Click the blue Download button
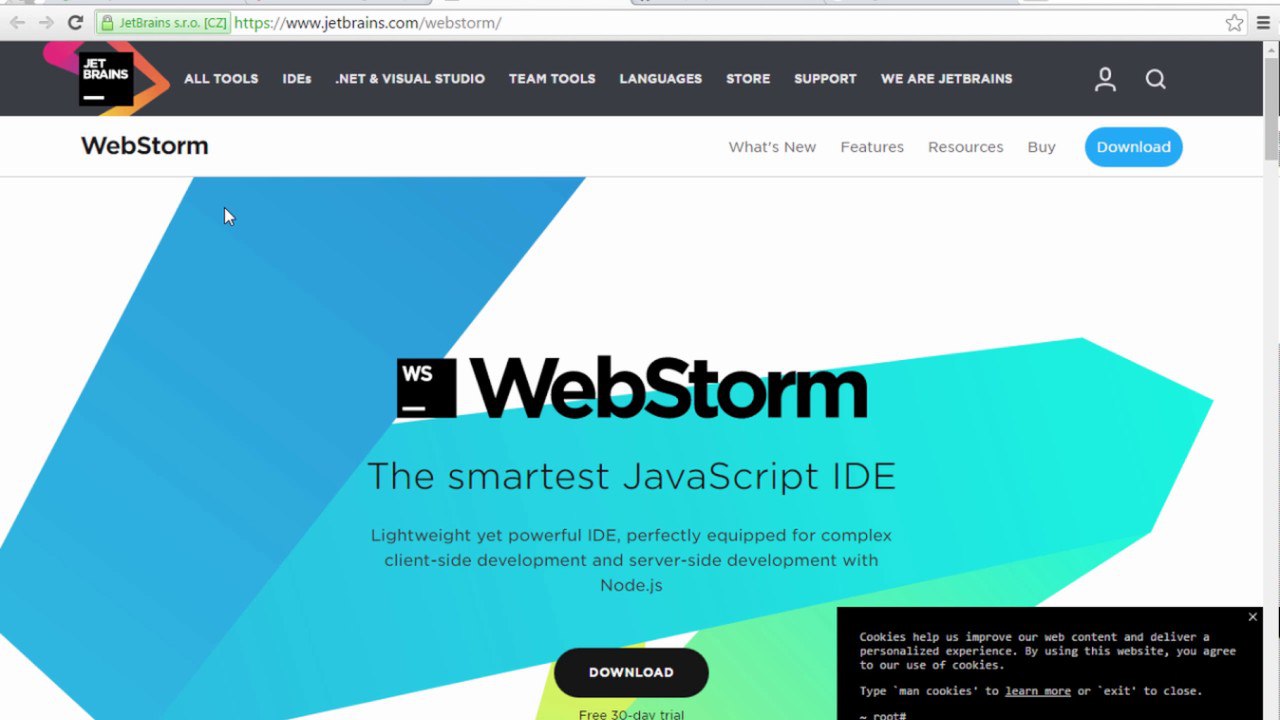 pos(1133,147)
